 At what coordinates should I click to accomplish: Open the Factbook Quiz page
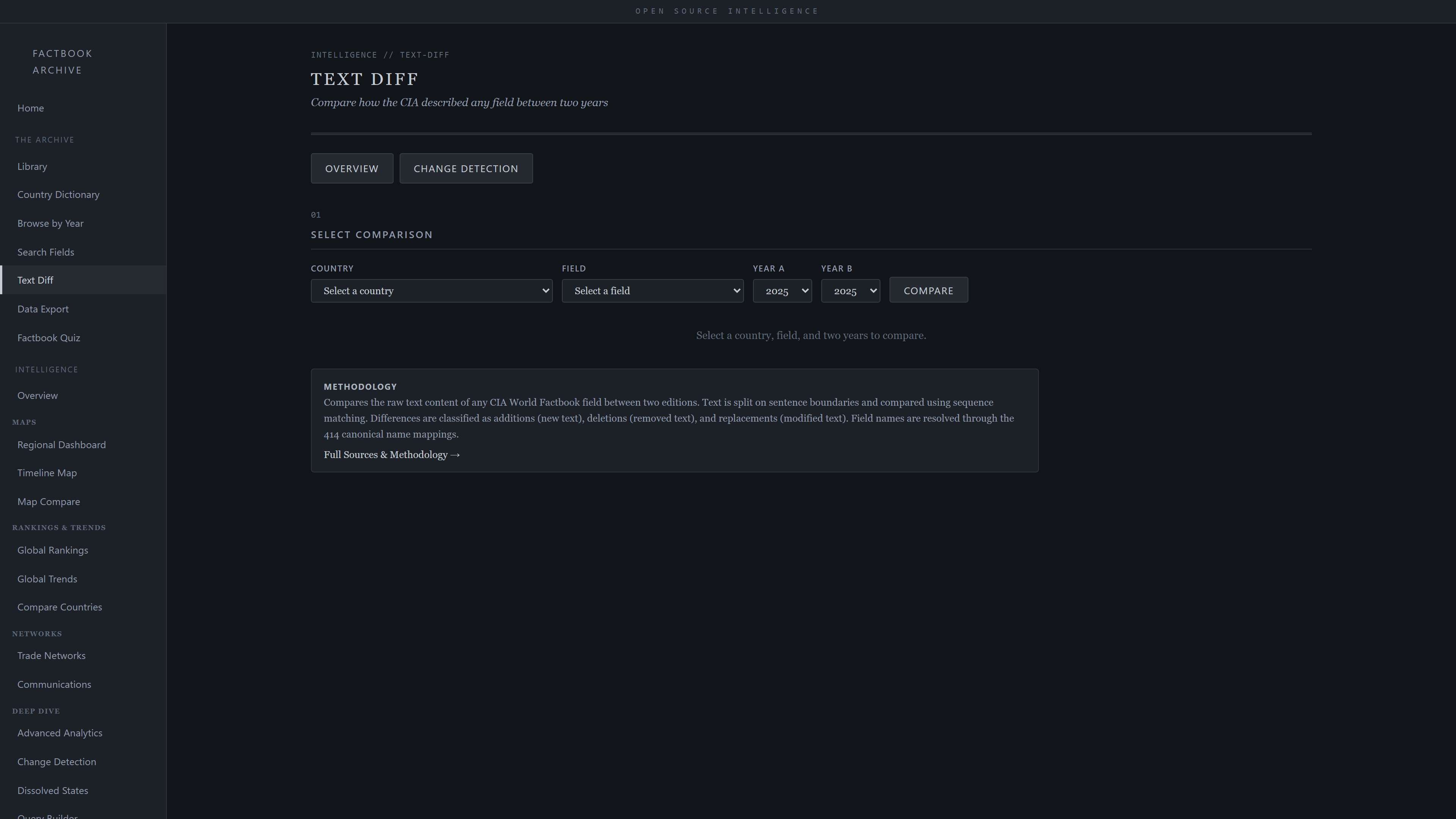49,338
